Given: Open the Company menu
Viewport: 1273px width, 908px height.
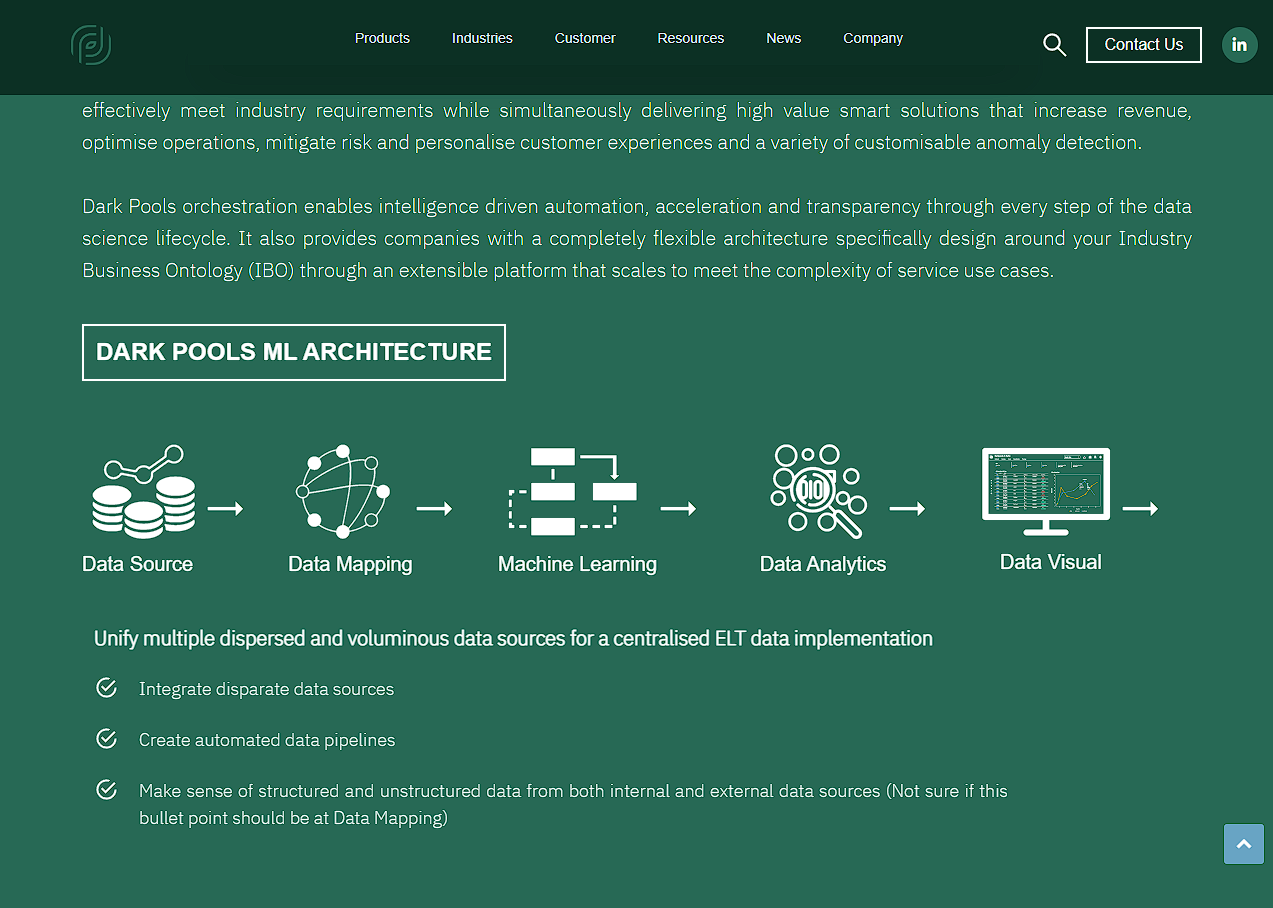Looking at the screenshot, I should pyautogui.click(x=873, y=38).
